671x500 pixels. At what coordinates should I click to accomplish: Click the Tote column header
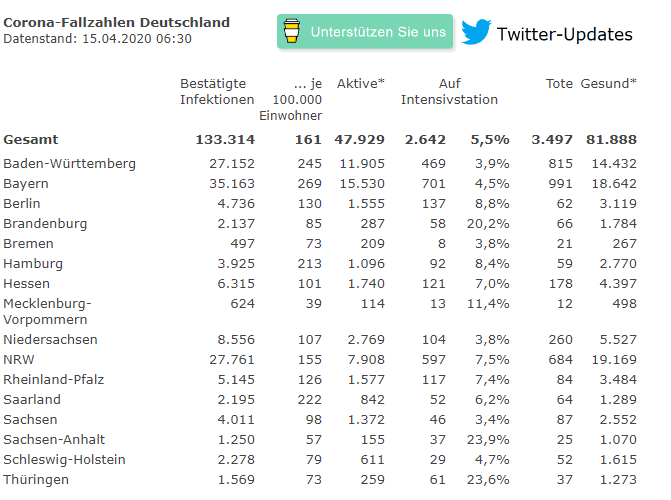coord(559,83)
